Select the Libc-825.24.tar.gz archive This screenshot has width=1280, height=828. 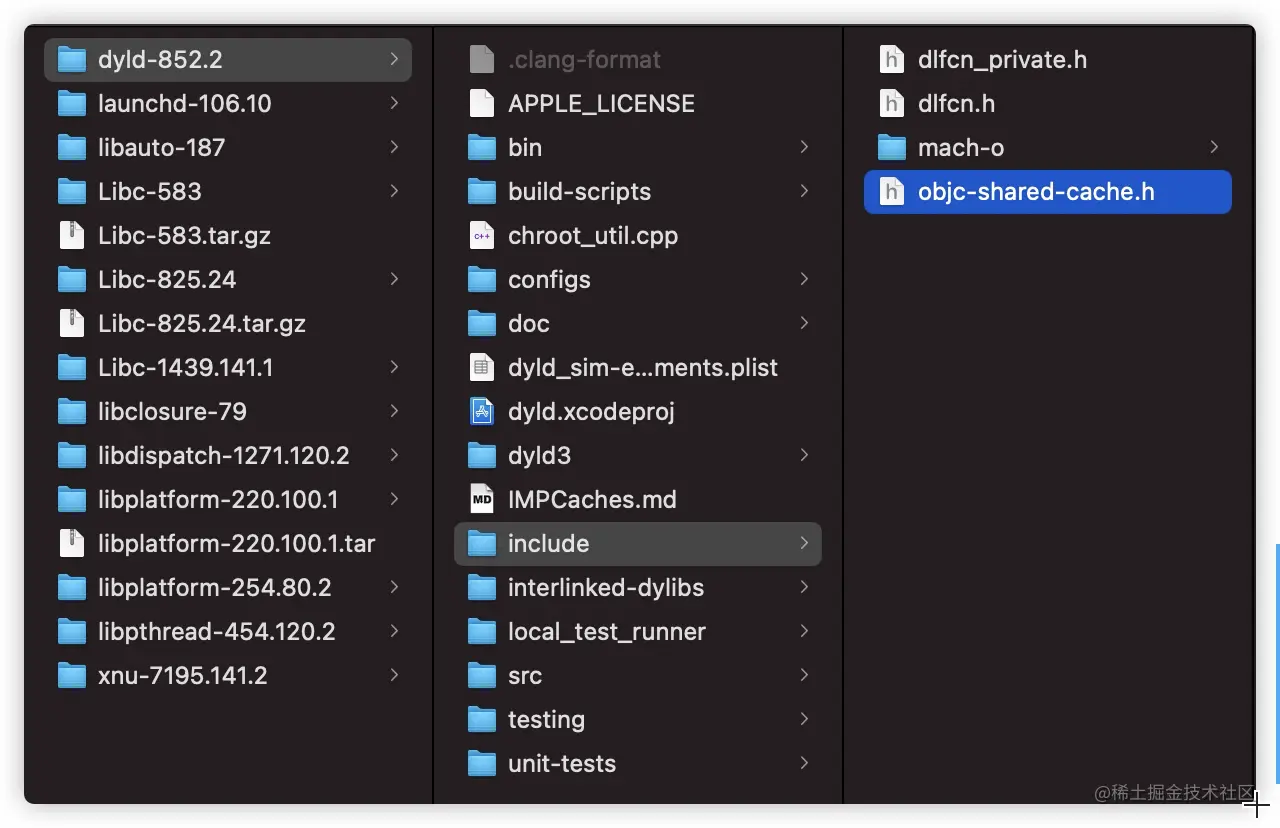click(x=201, y=323)
